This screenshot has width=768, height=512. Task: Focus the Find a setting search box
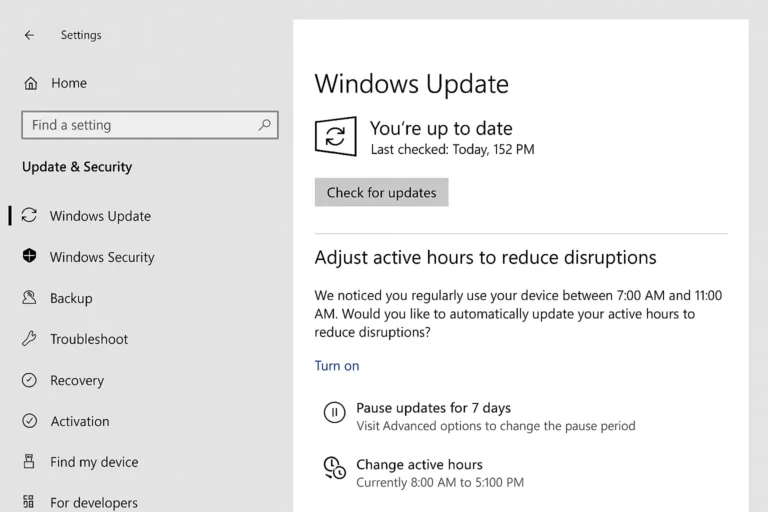[x=140, y=125]
